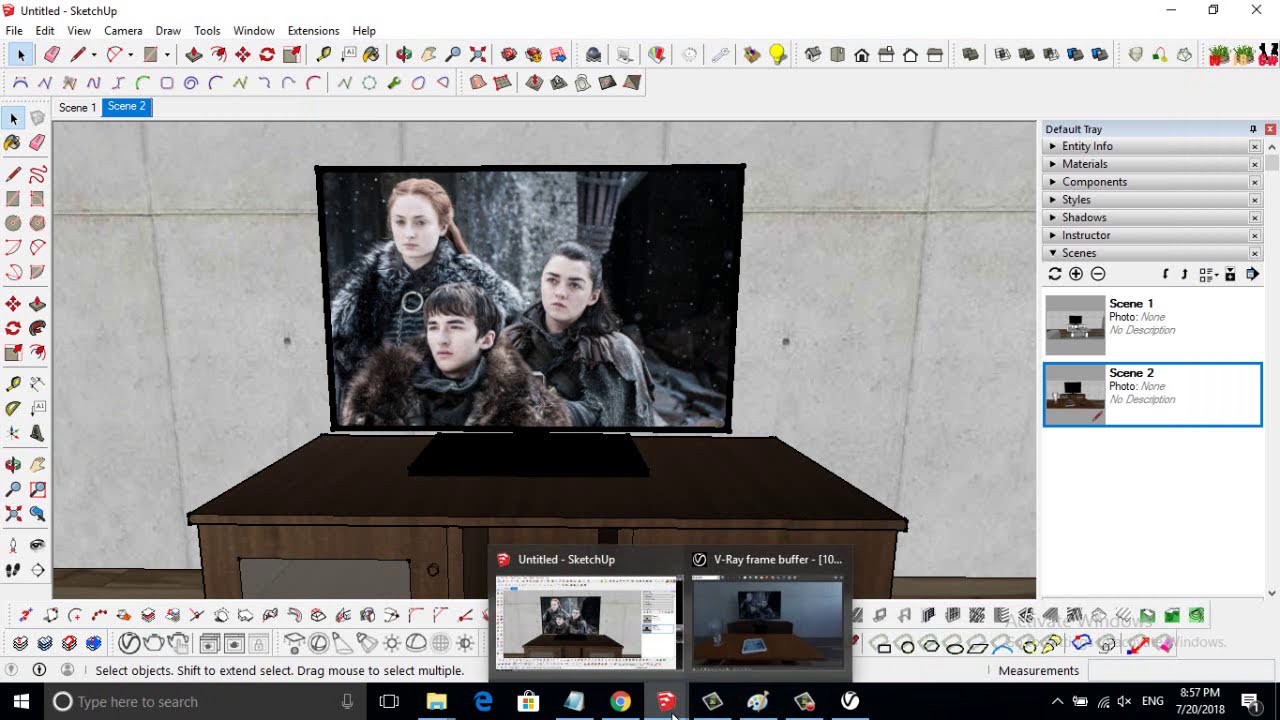Activate the Orbit tool in top toolbar

pos(404,55)
